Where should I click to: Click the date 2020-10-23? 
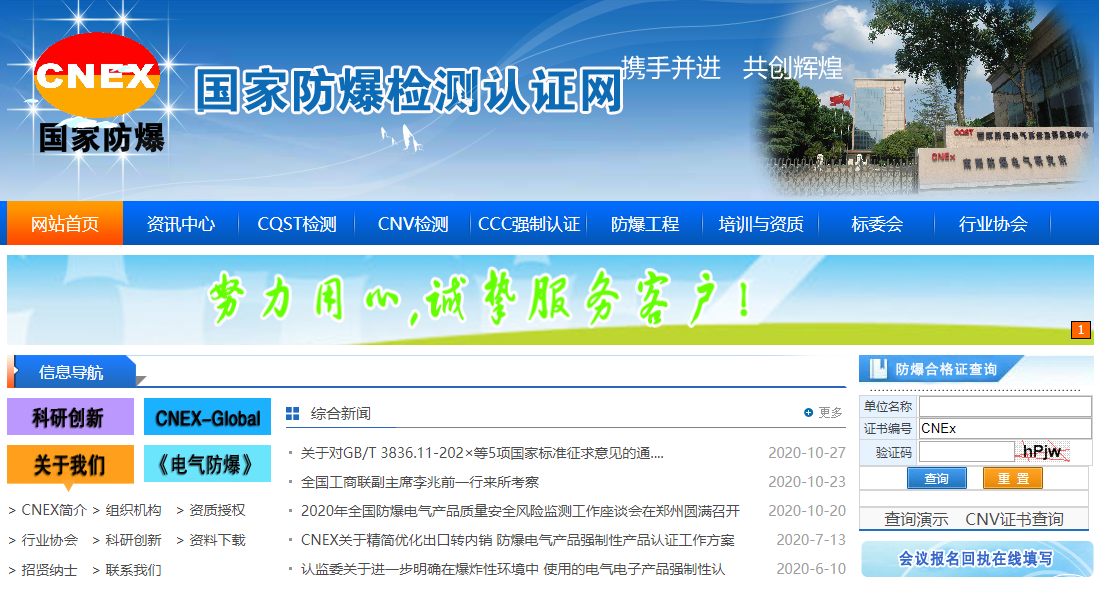807,482
